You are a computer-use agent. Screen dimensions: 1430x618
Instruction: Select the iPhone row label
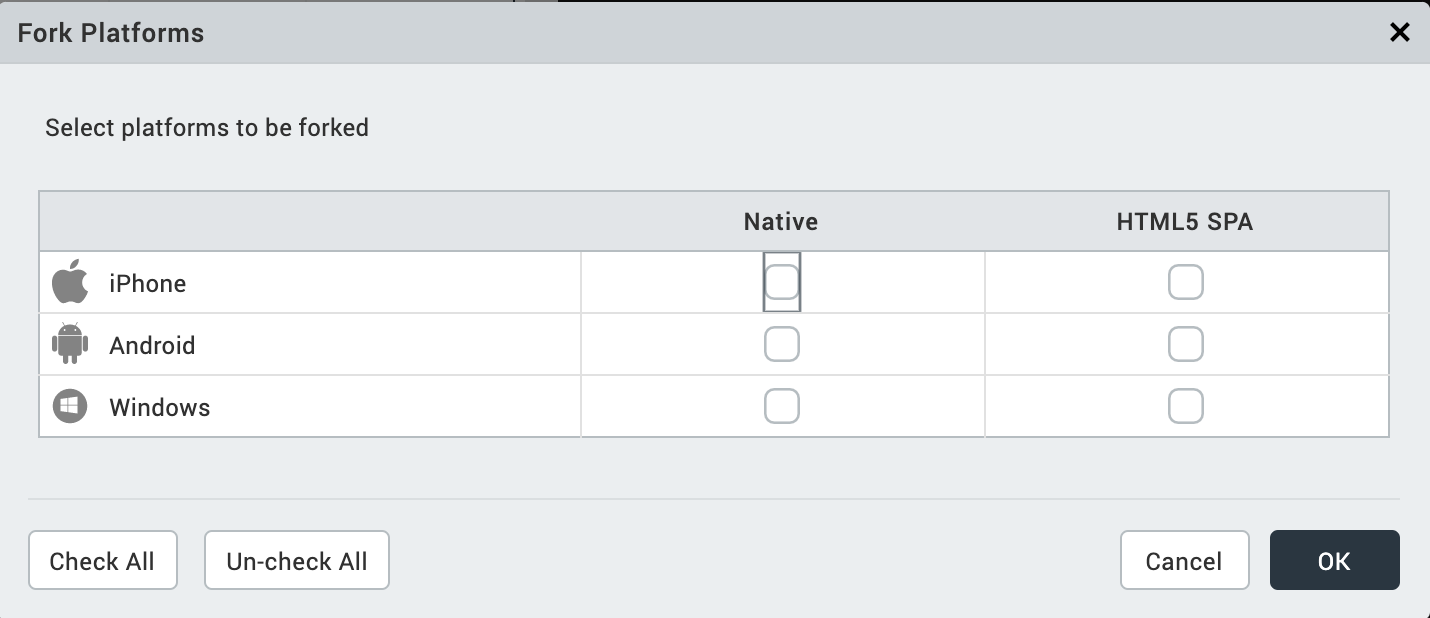(148, 284)
